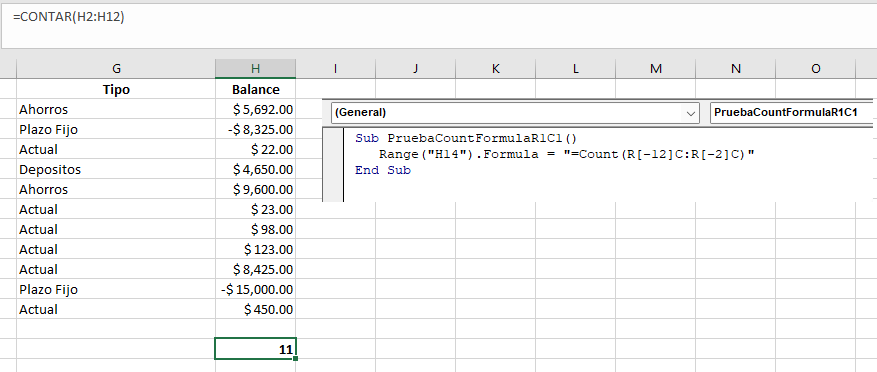The width and height of the screenshot is (877, 372).
Task: Click the Range("H14").Formula code line
Action: point(567,154)
